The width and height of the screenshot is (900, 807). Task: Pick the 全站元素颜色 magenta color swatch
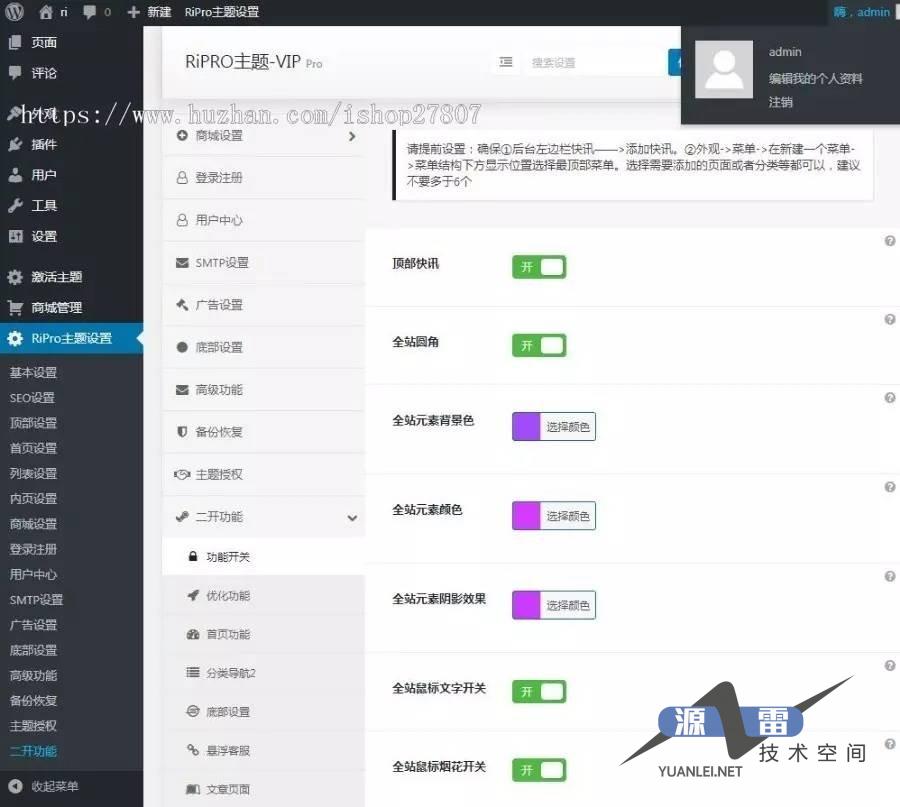click(526, 515)
